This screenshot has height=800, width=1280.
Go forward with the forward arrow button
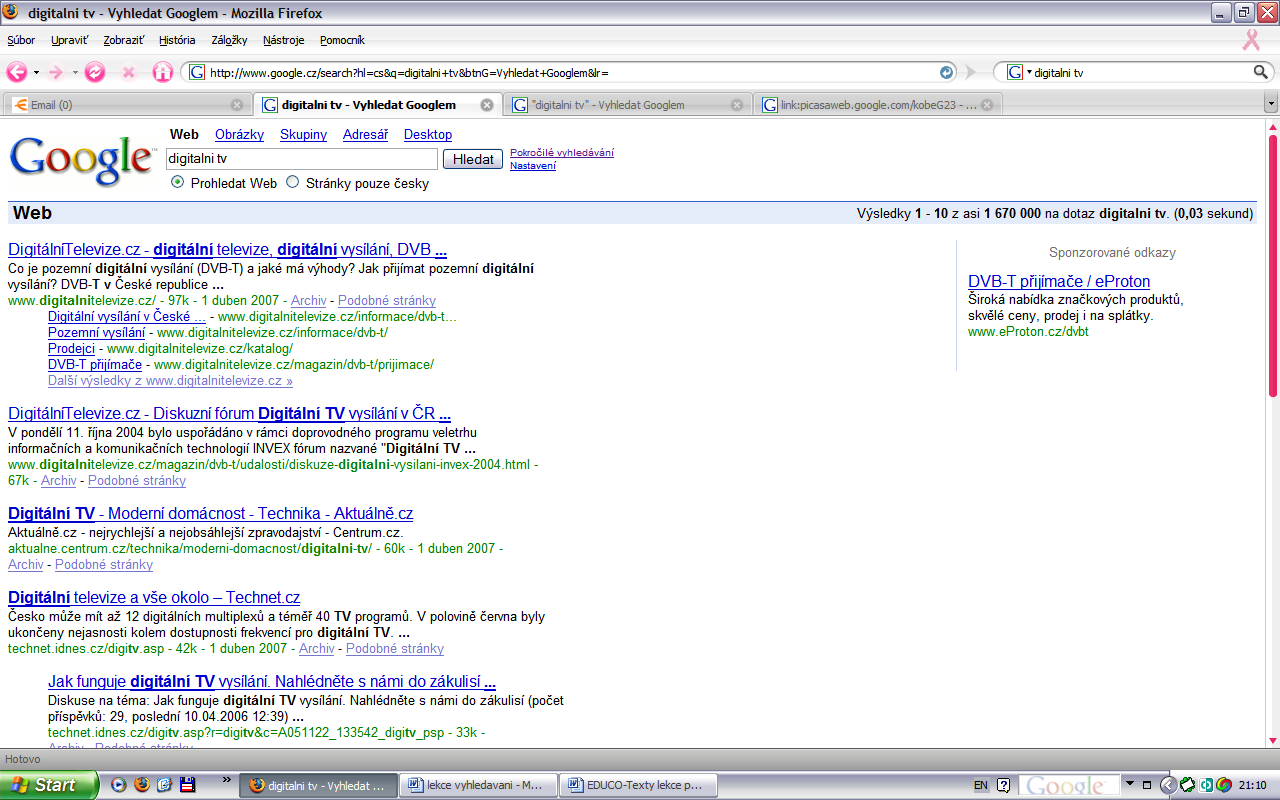(56, 73)
